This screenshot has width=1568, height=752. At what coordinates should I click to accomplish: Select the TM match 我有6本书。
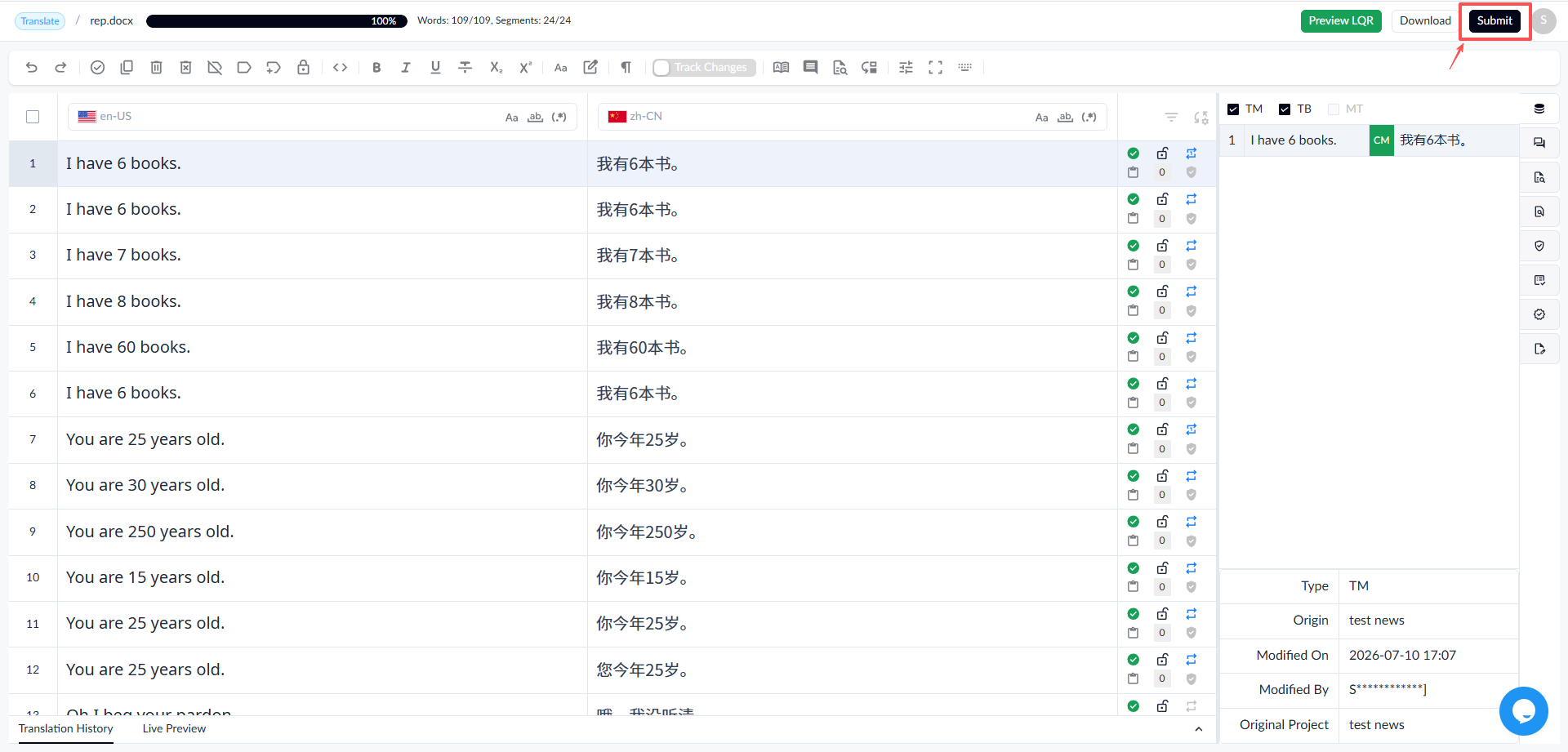point(1433,140)
